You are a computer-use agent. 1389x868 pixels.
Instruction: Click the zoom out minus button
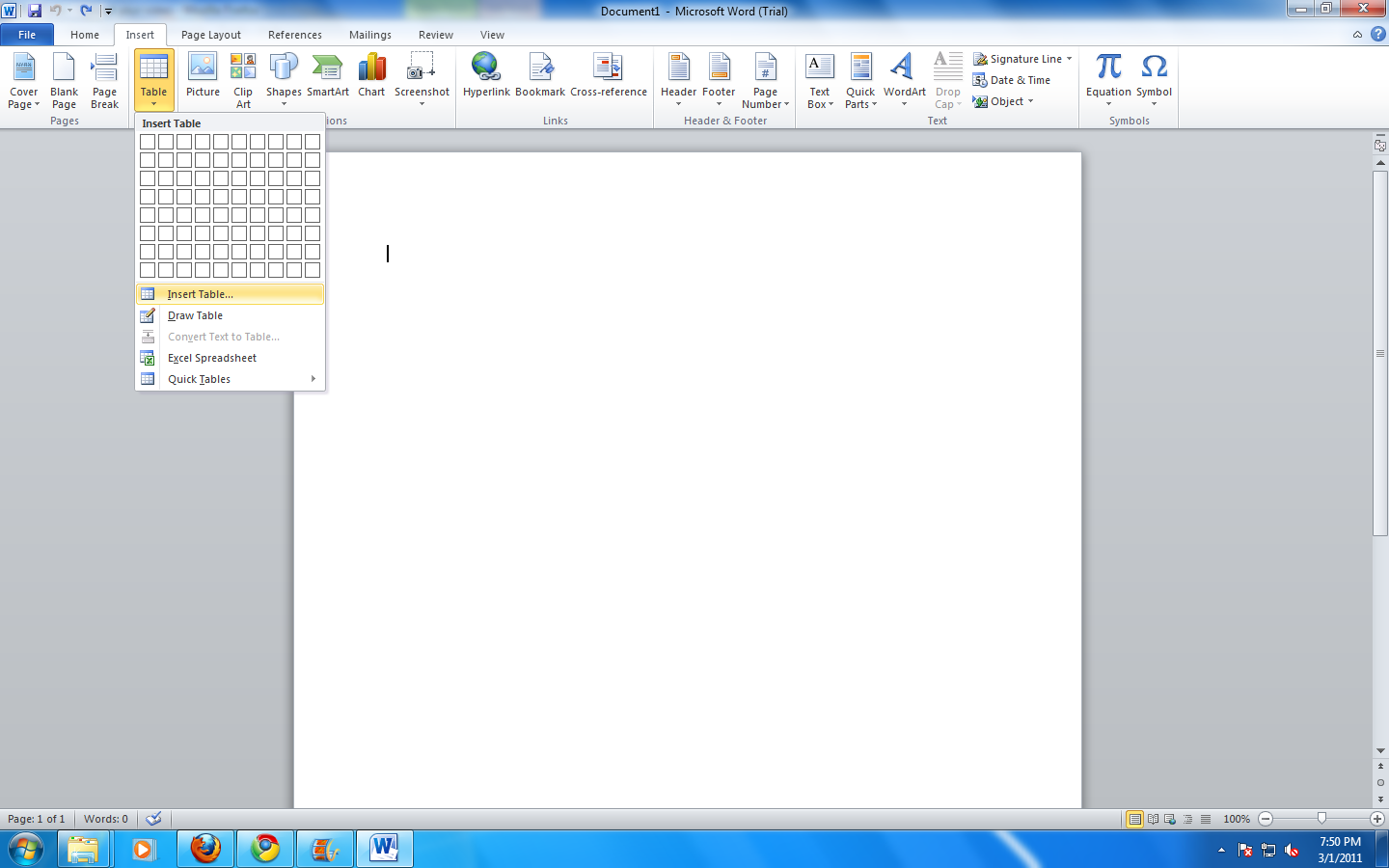pos(1266,819)
